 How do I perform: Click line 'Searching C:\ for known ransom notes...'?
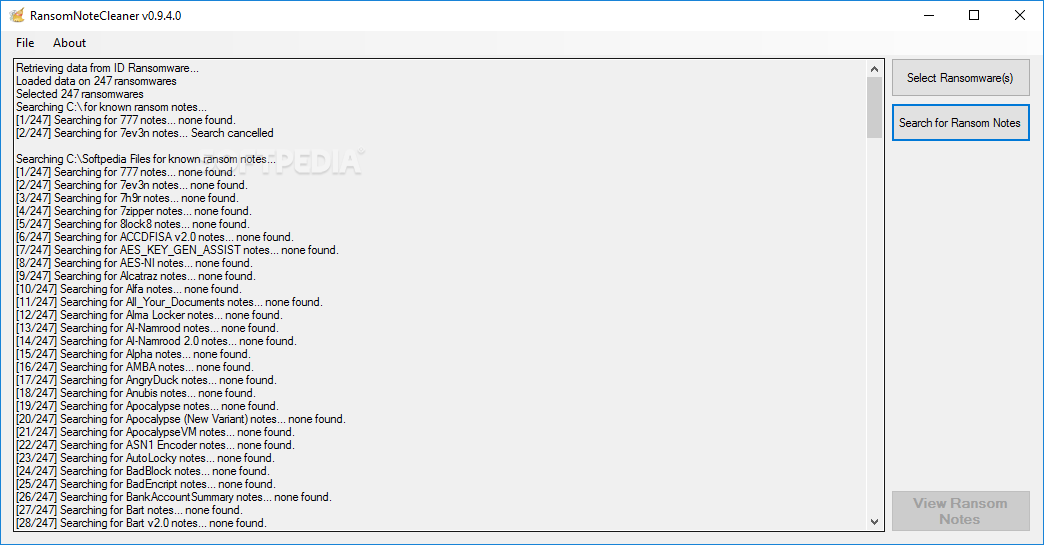[x=111, y=107]
